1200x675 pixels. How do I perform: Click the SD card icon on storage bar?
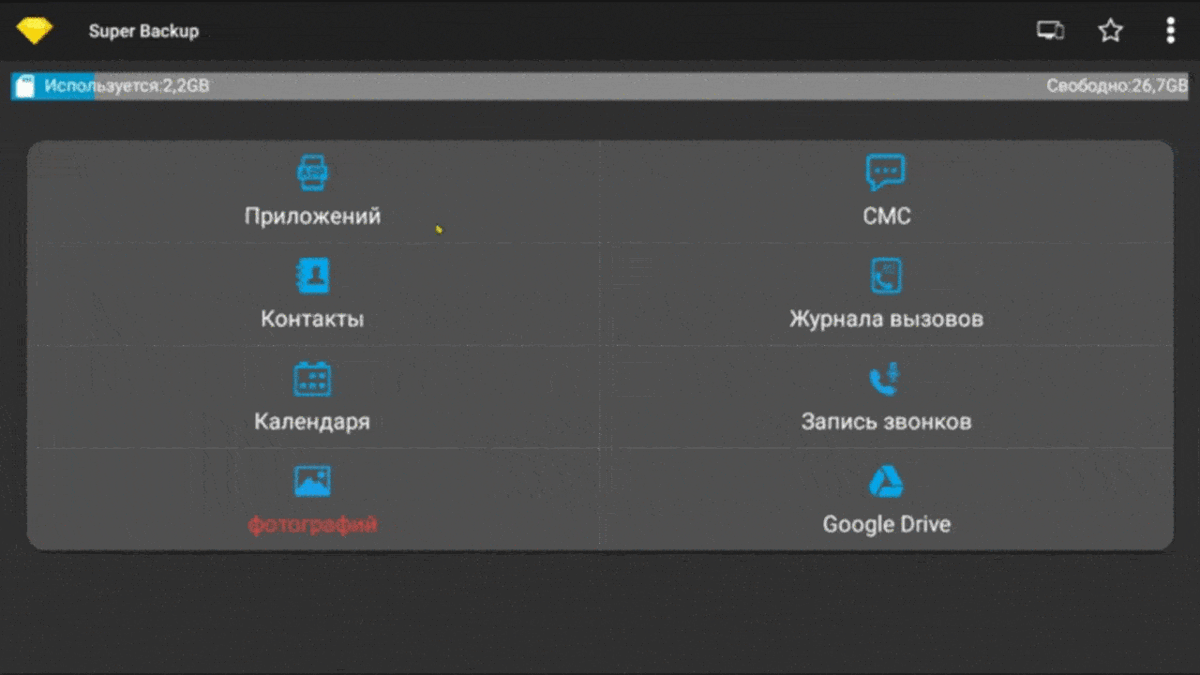click(x=27, y=87)
